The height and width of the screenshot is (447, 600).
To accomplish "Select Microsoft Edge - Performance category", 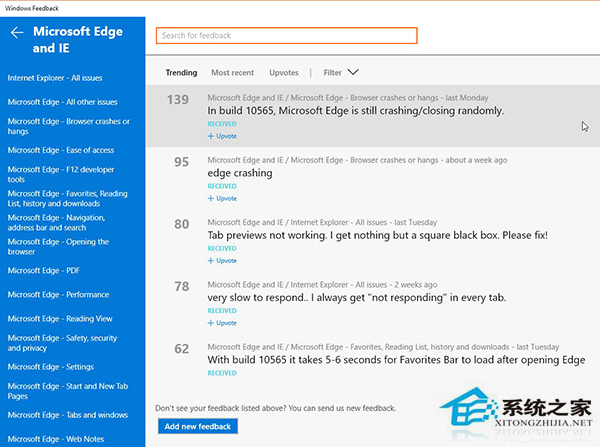I will click(x=58, y=295).
